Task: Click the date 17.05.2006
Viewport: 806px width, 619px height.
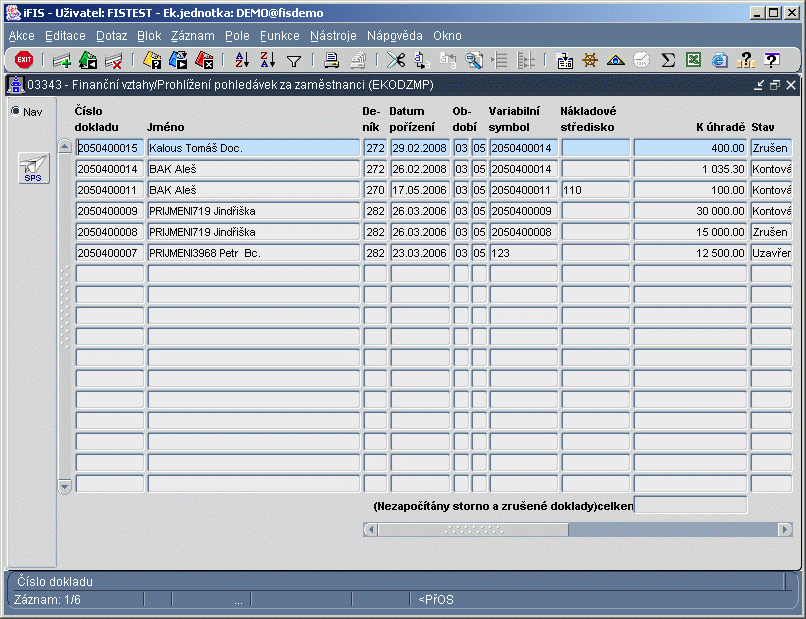Action: [x=420, y=190]
